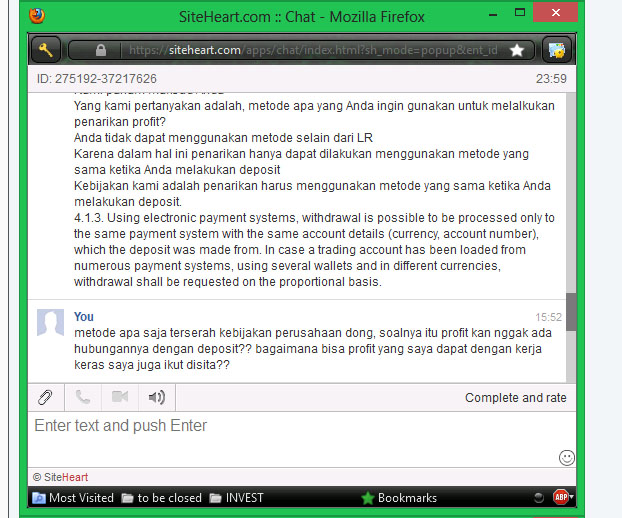Click the Firefox logo in title bar
Image resolution: width=622 pixels, height=518 pixels.
pos(37,16)
